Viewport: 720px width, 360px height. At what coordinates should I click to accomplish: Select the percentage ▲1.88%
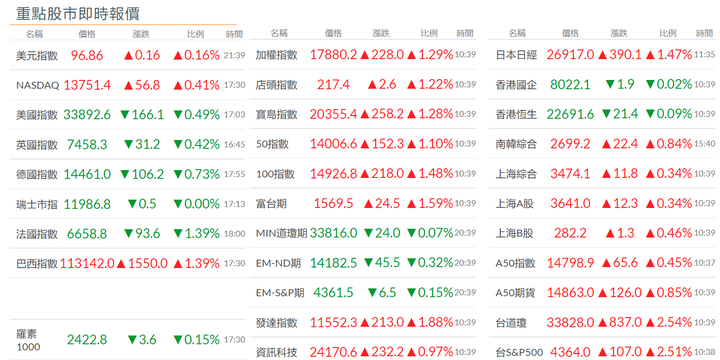(430, 323)
